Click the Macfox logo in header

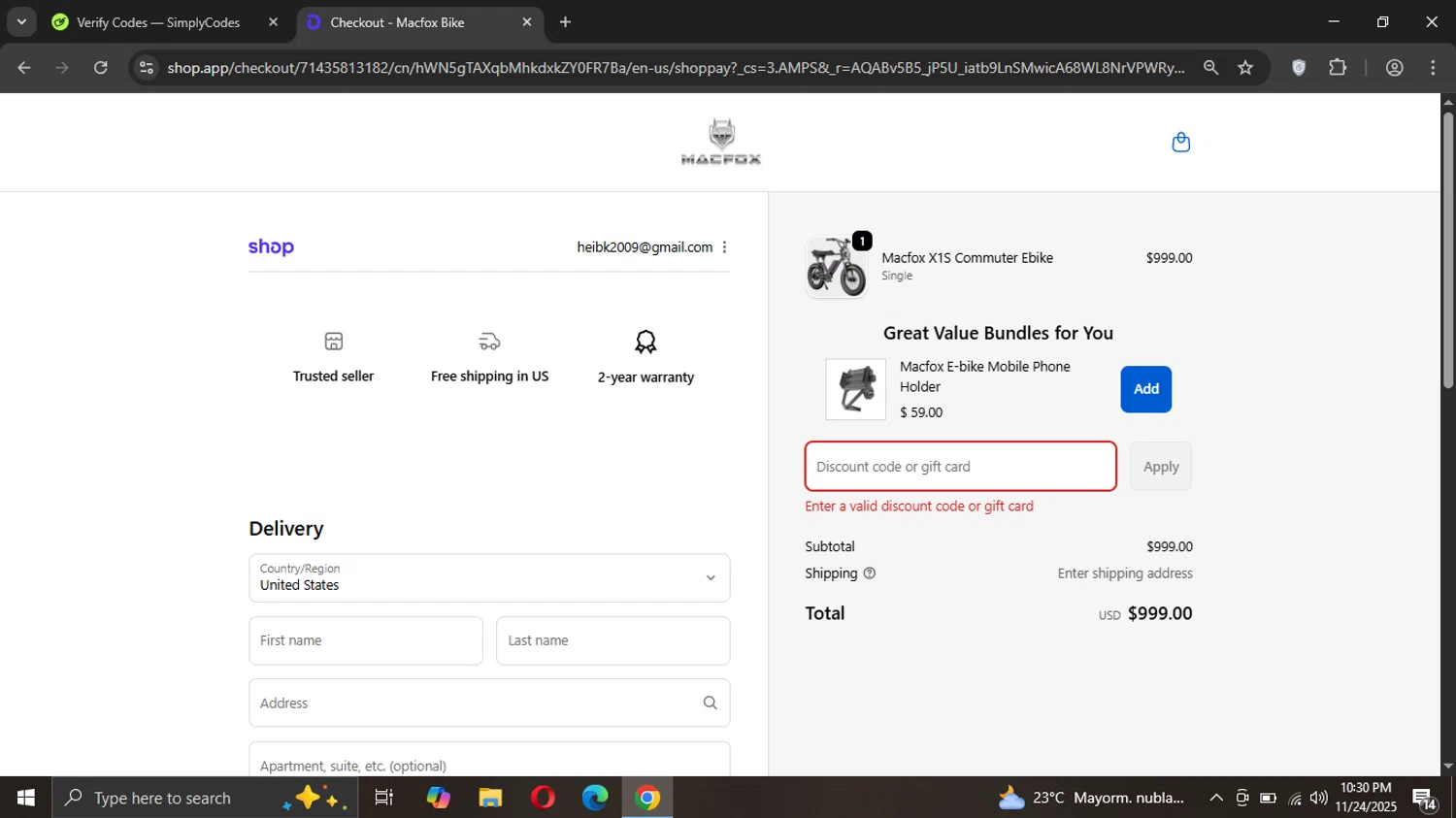721,143
